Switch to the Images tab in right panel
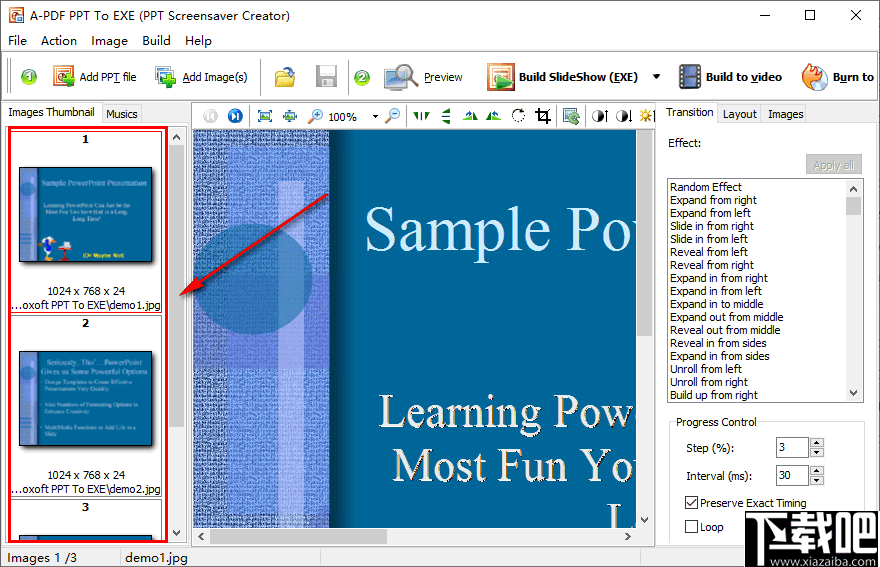Viewport: 880px width, 567px height. (786, 114)
